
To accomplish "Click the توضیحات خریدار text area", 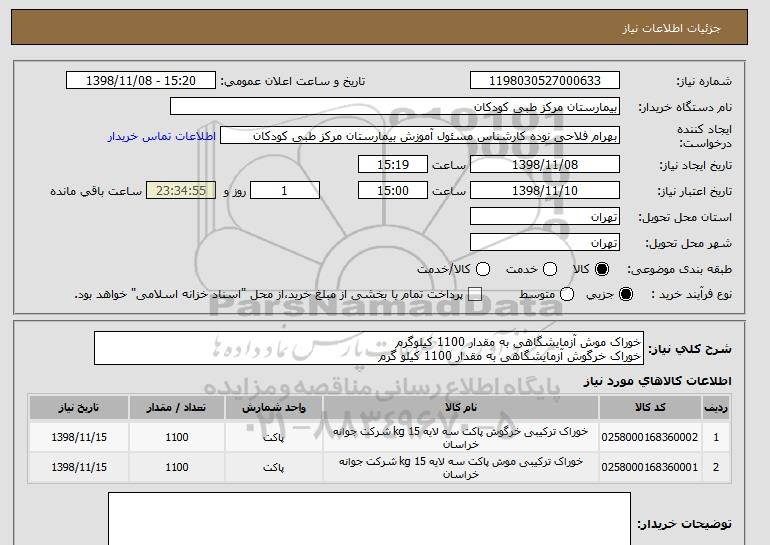I will [x=369, y=518].
